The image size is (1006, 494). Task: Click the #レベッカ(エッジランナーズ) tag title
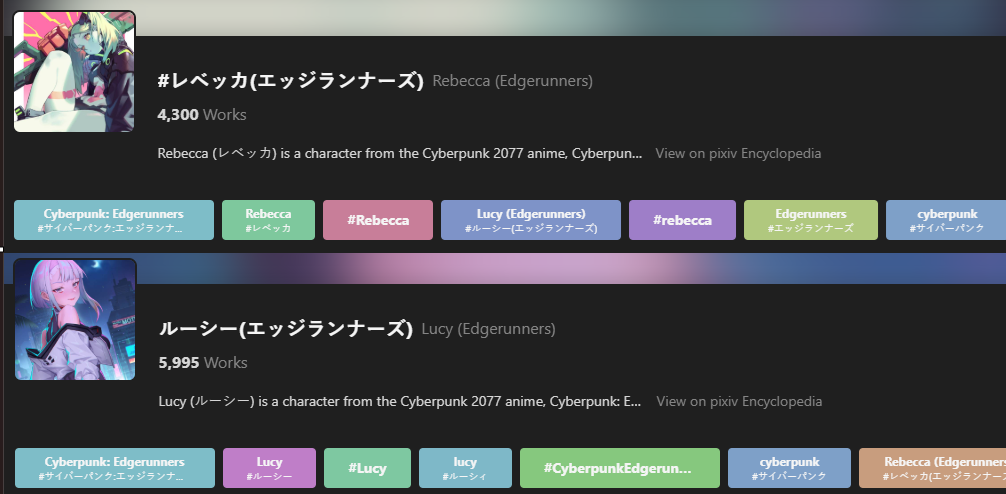point(291,81)
